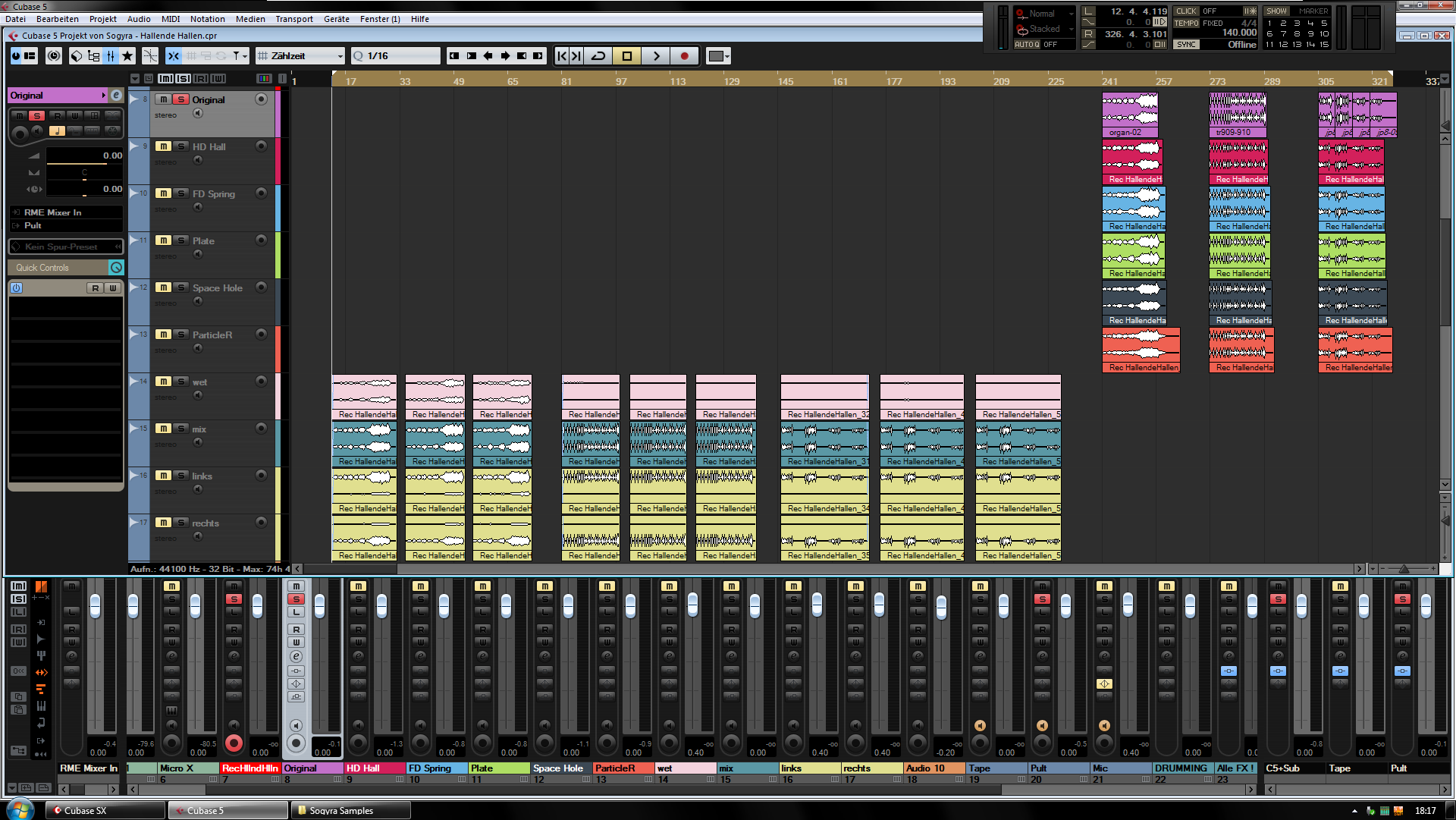The height and width of the screenshot is (820, 1456).
Task: Open the 1/16 quantize value dropdown
Action: [x=396, y=55]
